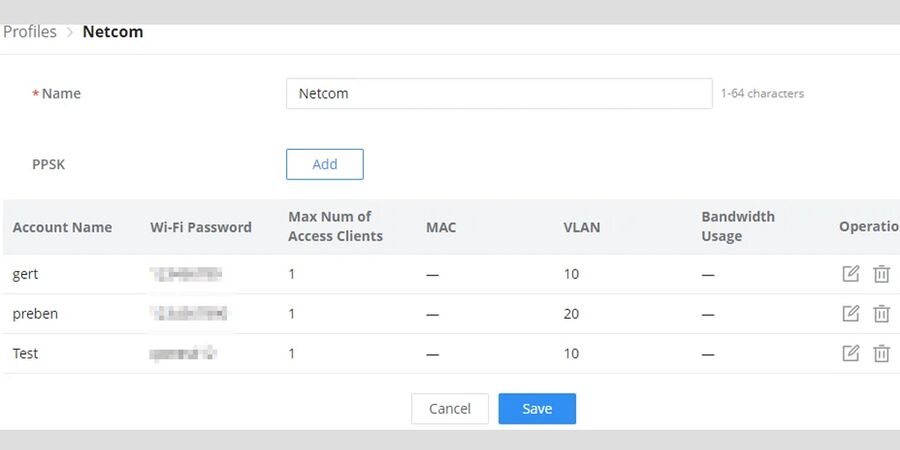Click the blurred Wi-Fi password for Test
The height and width of the screenshot is (450, 900).
183,353
